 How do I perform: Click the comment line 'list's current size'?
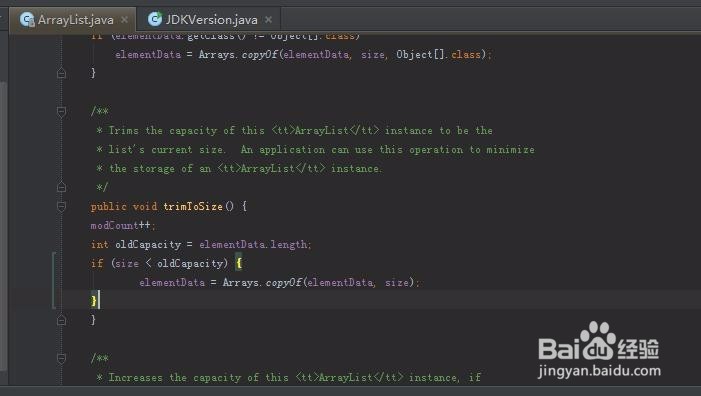(315, 150)
